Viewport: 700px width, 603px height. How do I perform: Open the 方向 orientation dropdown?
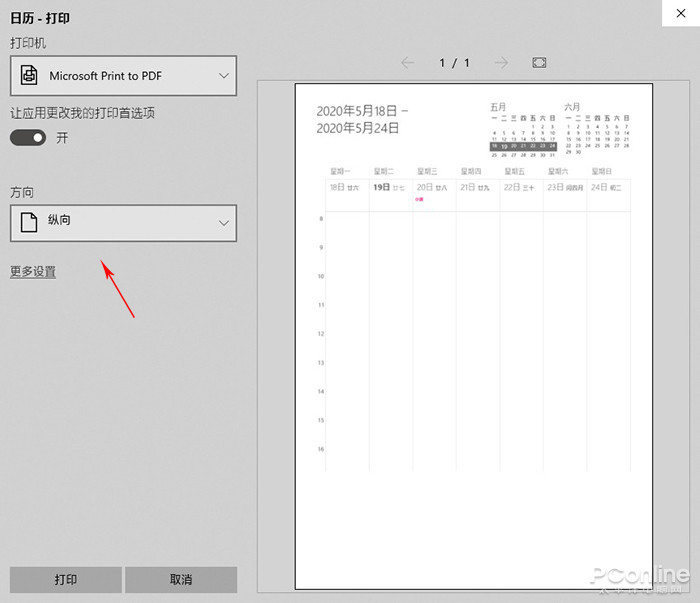123,223
